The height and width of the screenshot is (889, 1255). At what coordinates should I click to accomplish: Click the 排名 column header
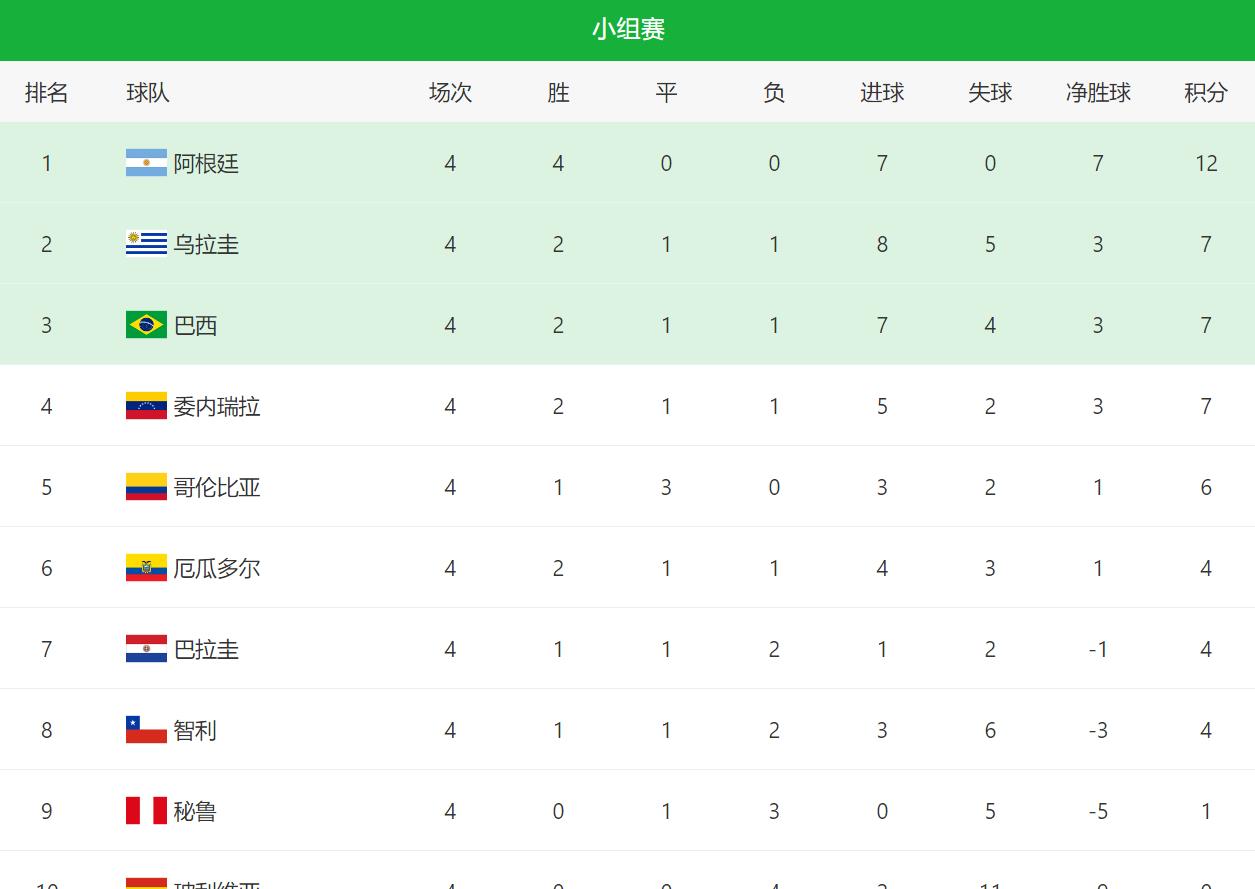point(46,93)
